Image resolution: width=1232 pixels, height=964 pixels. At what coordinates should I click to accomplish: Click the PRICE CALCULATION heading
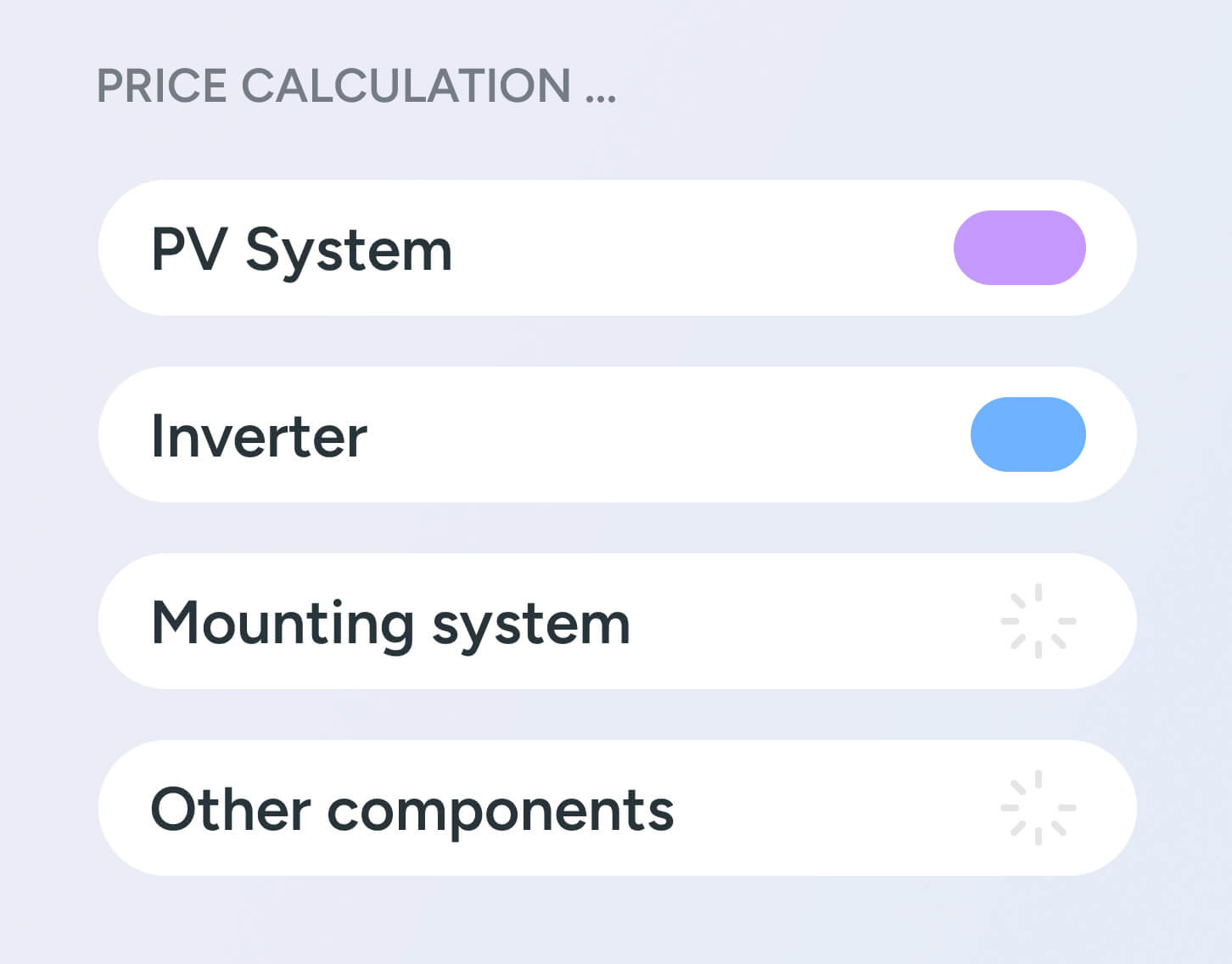coord(356,86)
